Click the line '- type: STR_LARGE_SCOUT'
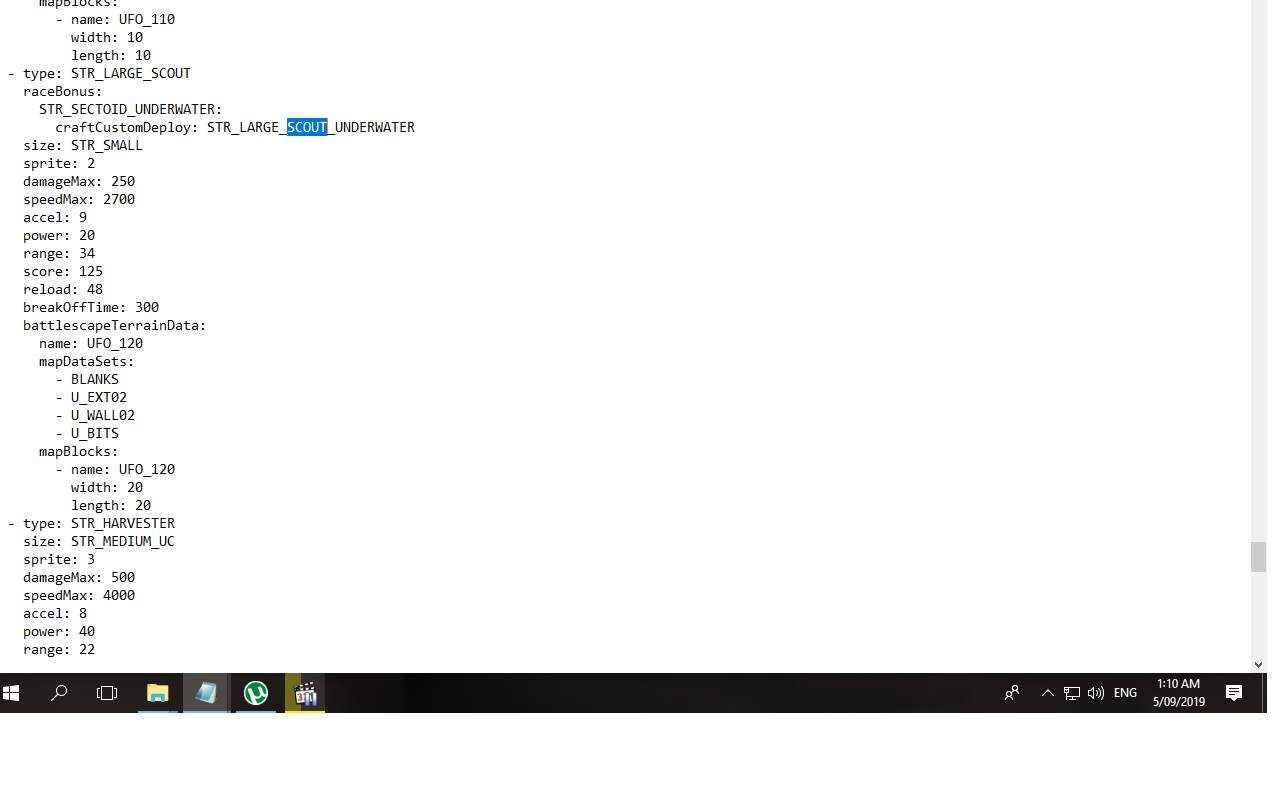The height and width of the screenshot is (800, 1280). (x=99, y=73)
